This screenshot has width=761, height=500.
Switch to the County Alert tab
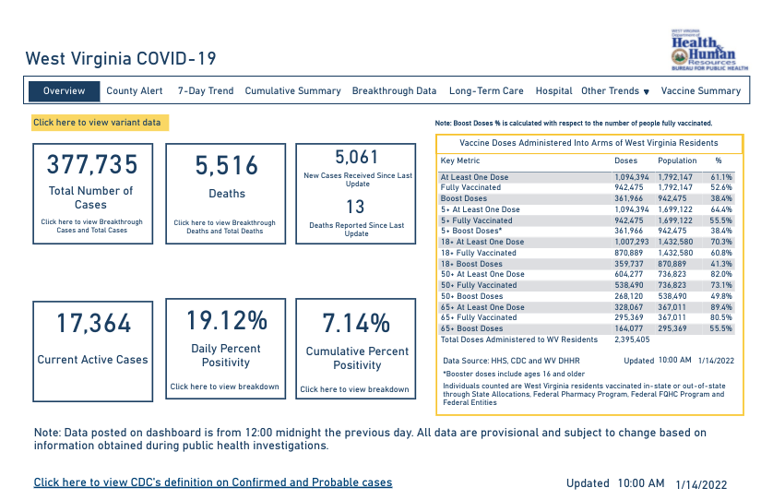[134, 91]
